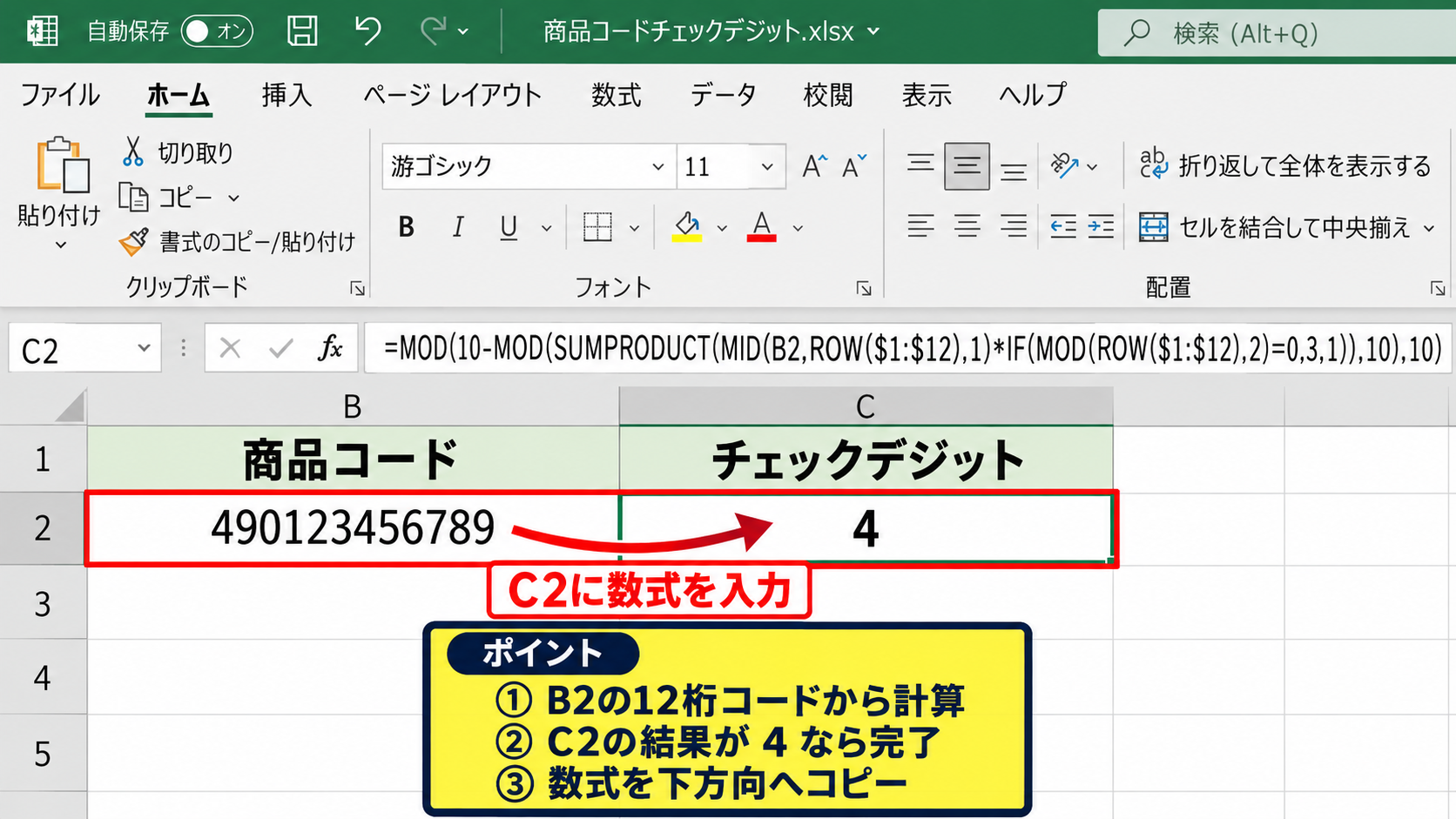Open the コピー dropdown arrow
Image resolution: width=1456 pixels, height=819 pixels.
[233, 198]
